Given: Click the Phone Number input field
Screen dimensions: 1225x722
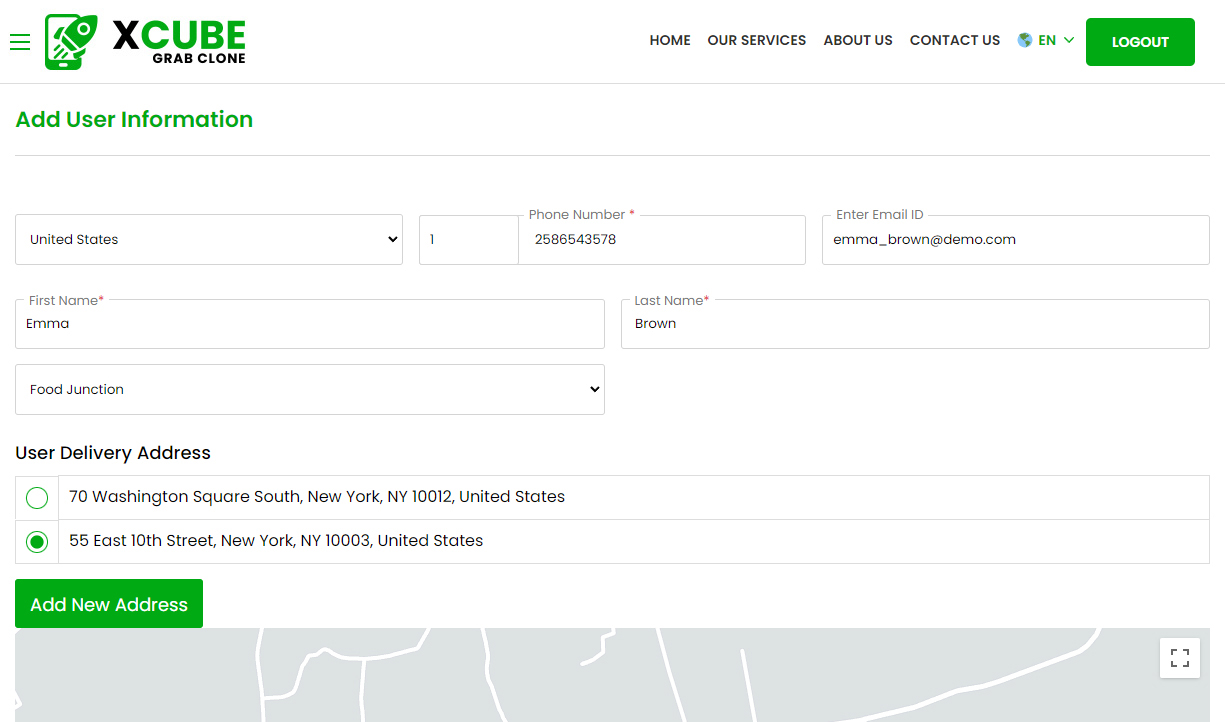Looking at the screenshot, I should tap(661, 240).
